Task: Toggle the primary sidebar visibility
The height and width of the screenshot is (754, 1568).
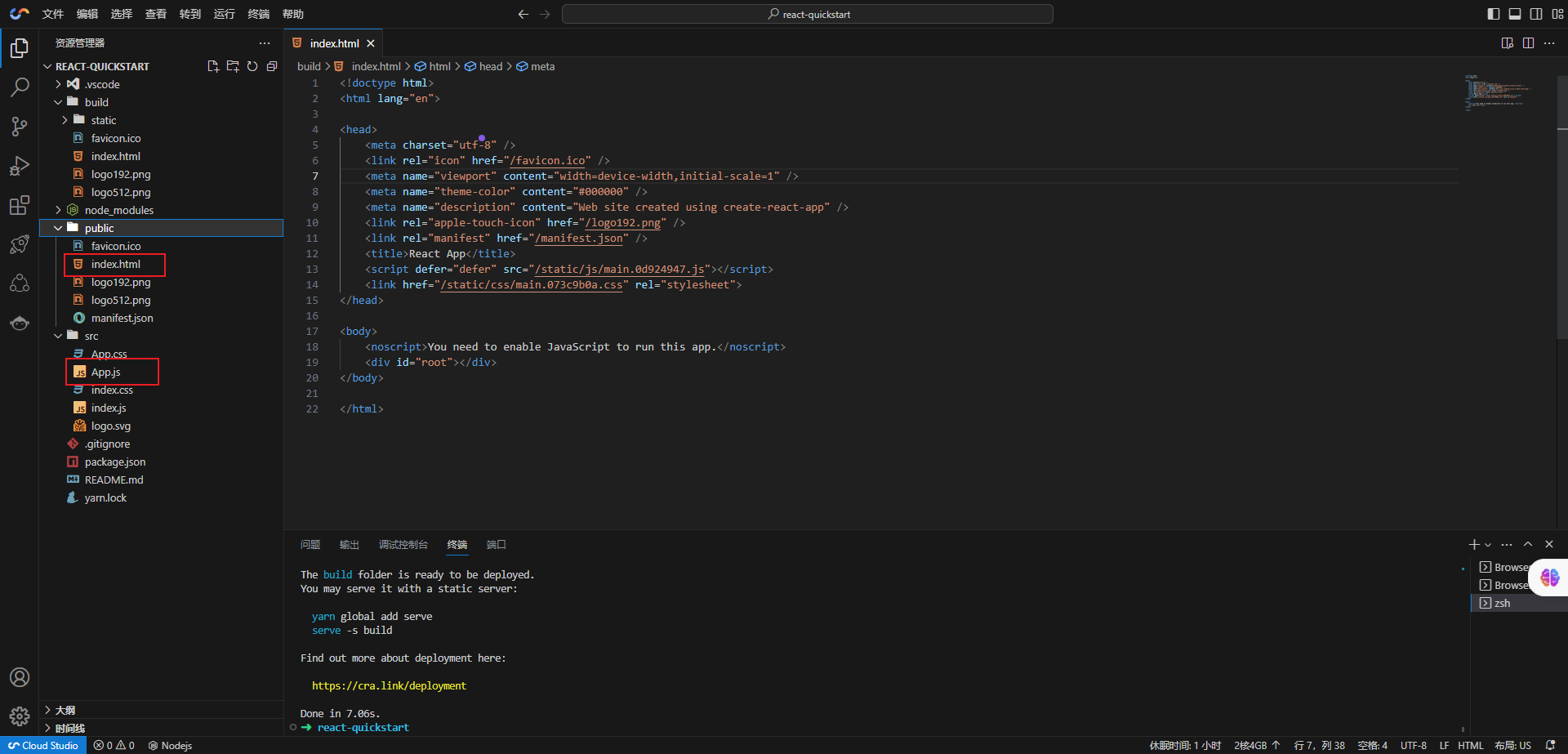Action: 1494,14
